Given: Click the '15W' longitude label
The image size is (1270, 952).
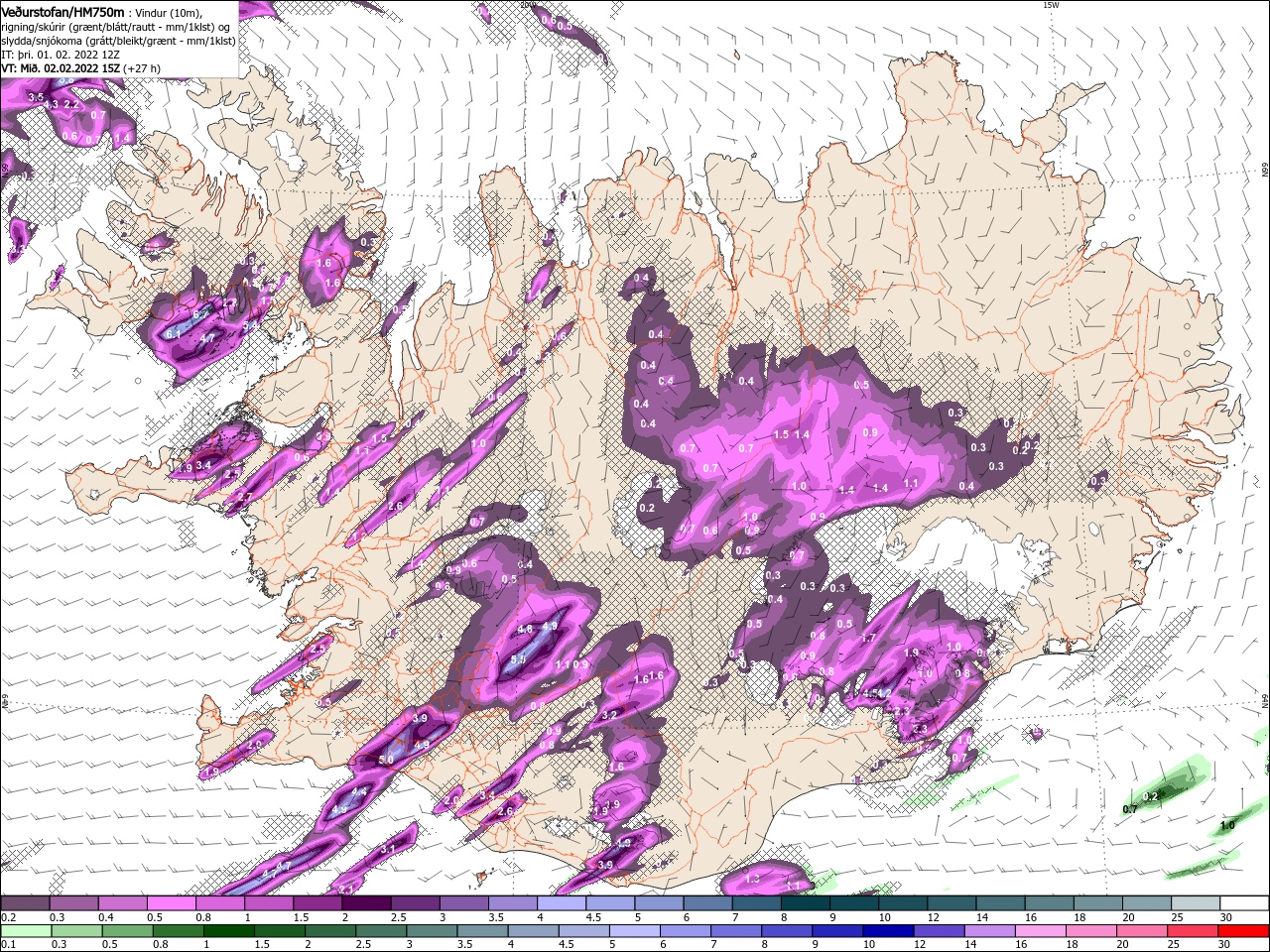Looking at the screenshot, I should [1051, 5].
